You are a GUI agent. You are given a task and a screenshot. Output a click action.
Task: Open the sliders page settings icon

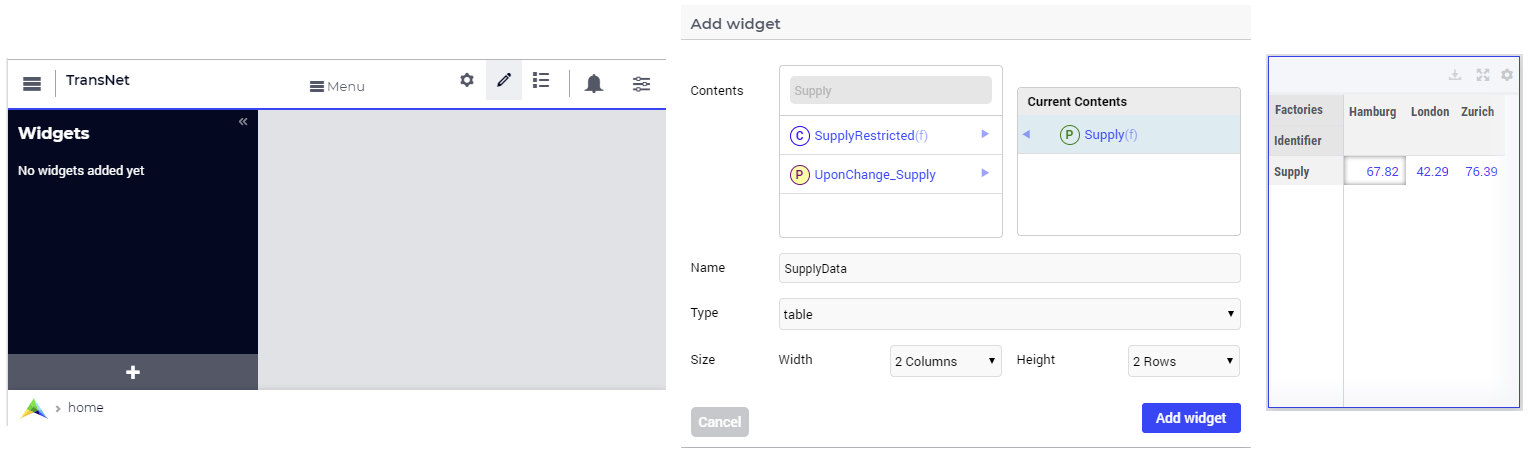(x=642, y=84)
